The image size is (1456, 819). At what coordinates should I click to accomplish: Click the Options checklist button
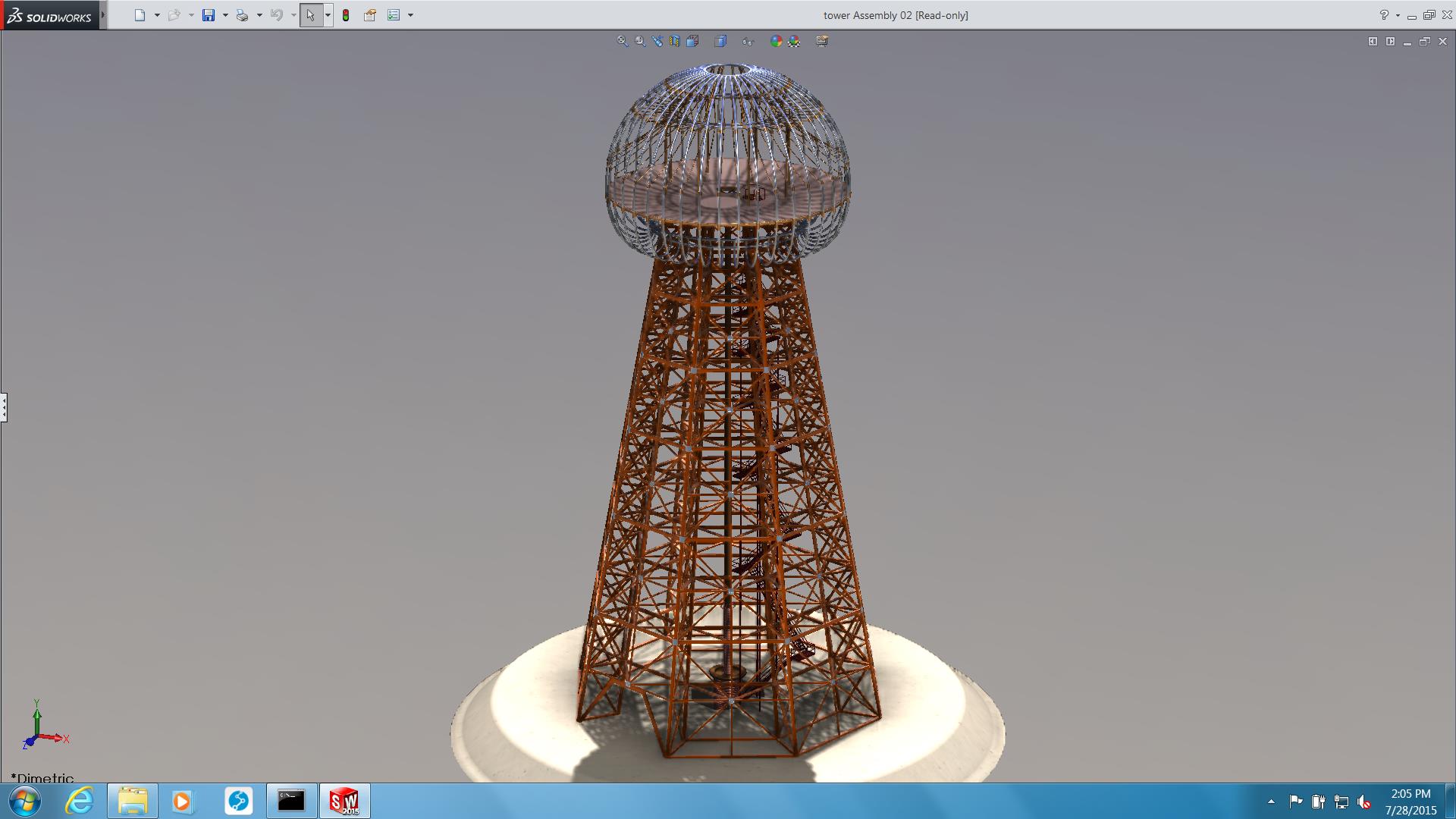[394, 15]
